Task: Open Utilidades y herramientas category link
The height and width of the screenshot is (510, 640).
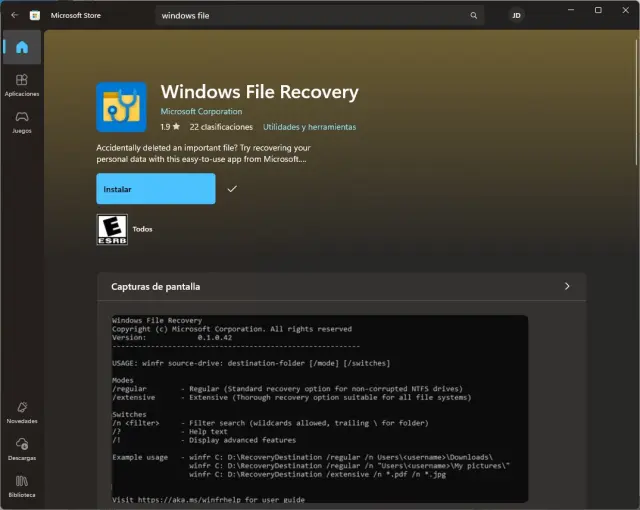Action: point(309,127)
